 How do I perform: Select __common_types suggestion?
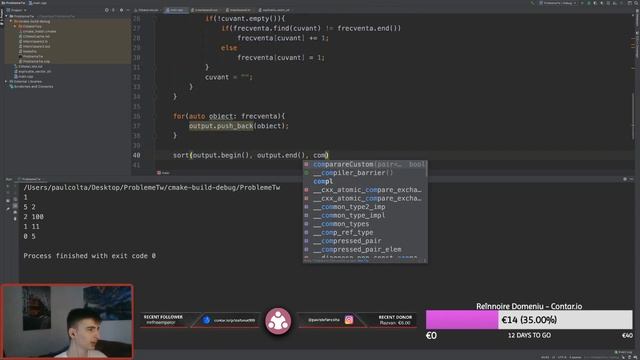coord(365,224)
